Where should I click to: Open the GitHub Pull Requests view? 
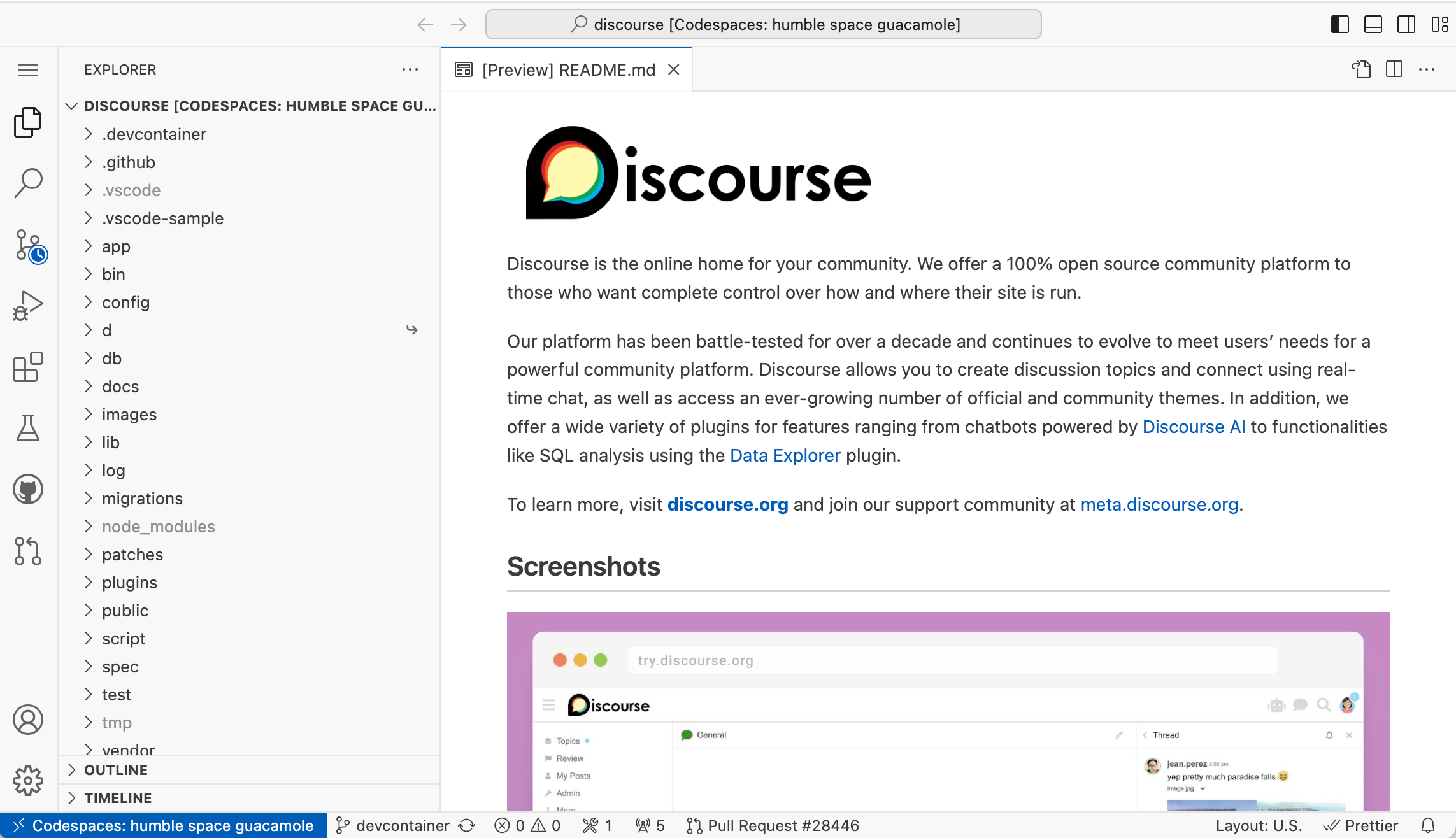point(29,551)
